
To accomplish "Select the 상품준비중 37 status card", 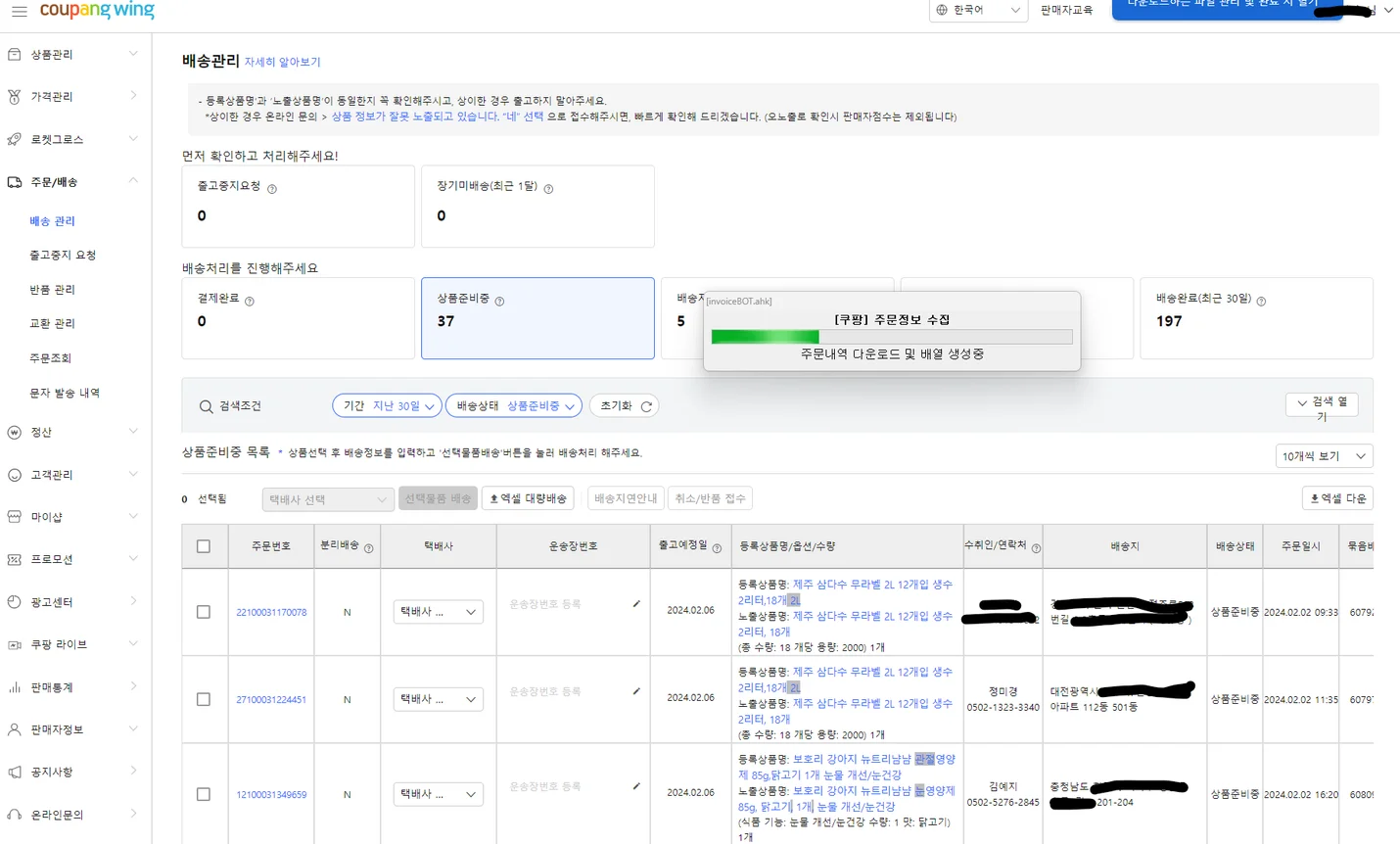I will point(537,318).
